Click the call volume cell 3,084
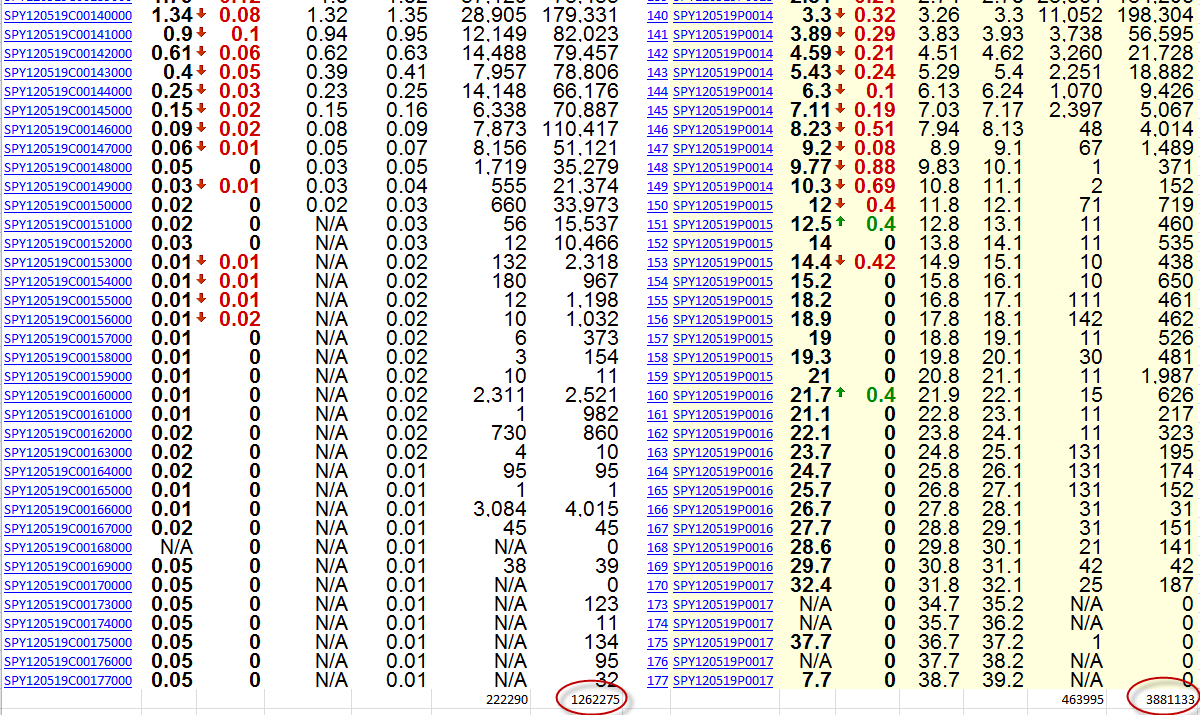 498,510
